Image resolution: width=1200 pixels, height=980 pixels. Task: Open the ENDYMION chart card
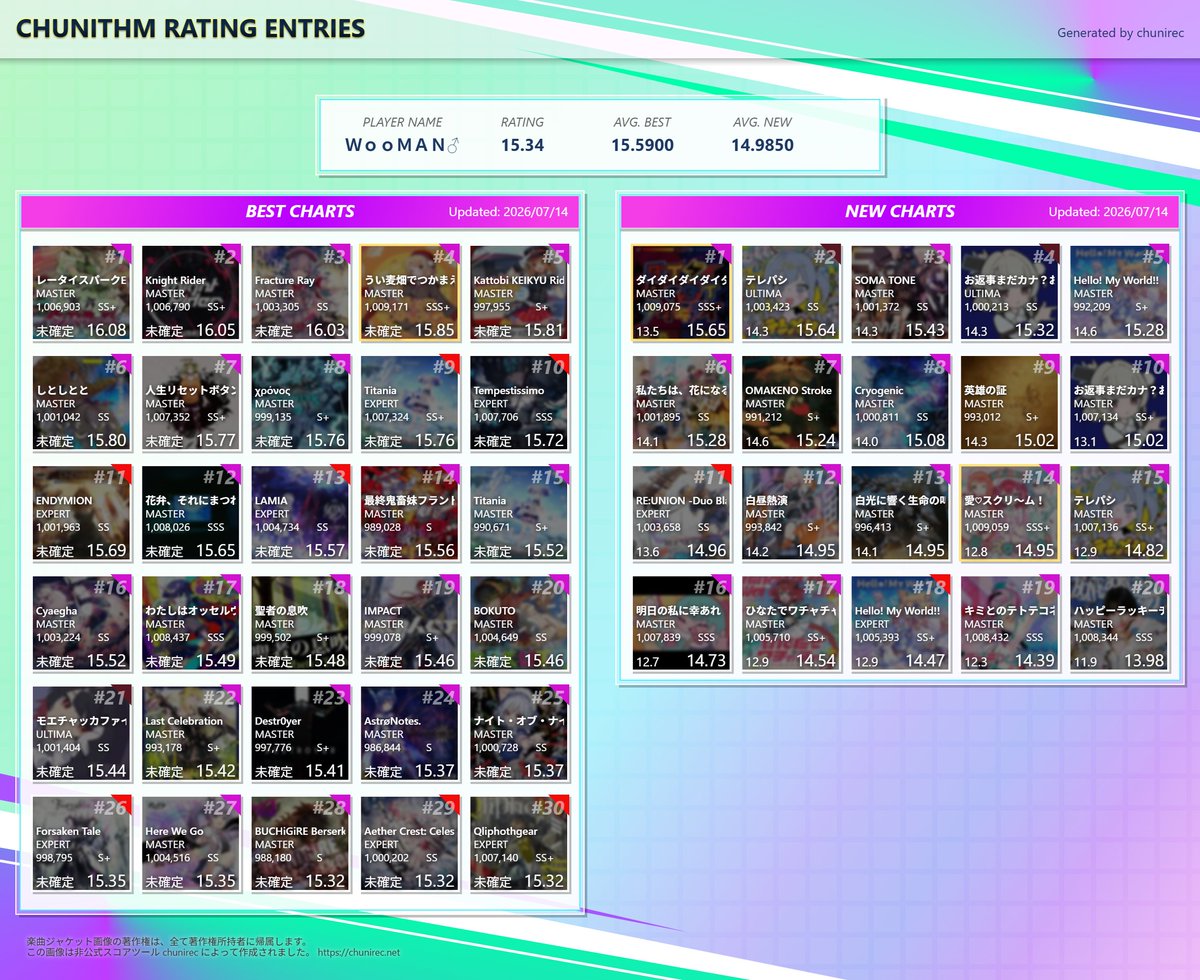click(82, 514)
